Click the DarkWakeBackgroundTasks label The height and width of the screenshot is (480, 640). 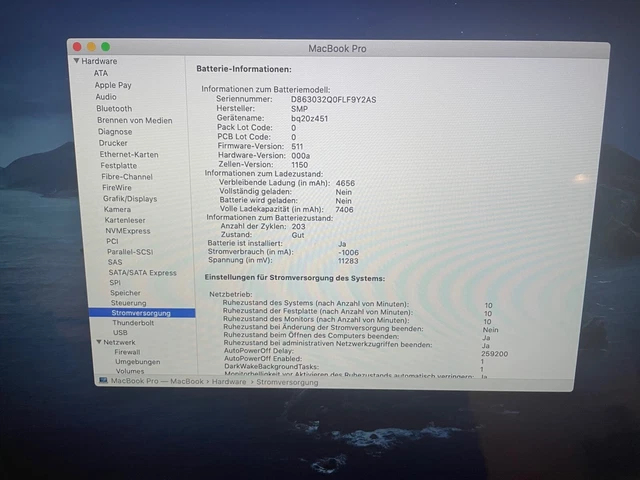(271, 367)
